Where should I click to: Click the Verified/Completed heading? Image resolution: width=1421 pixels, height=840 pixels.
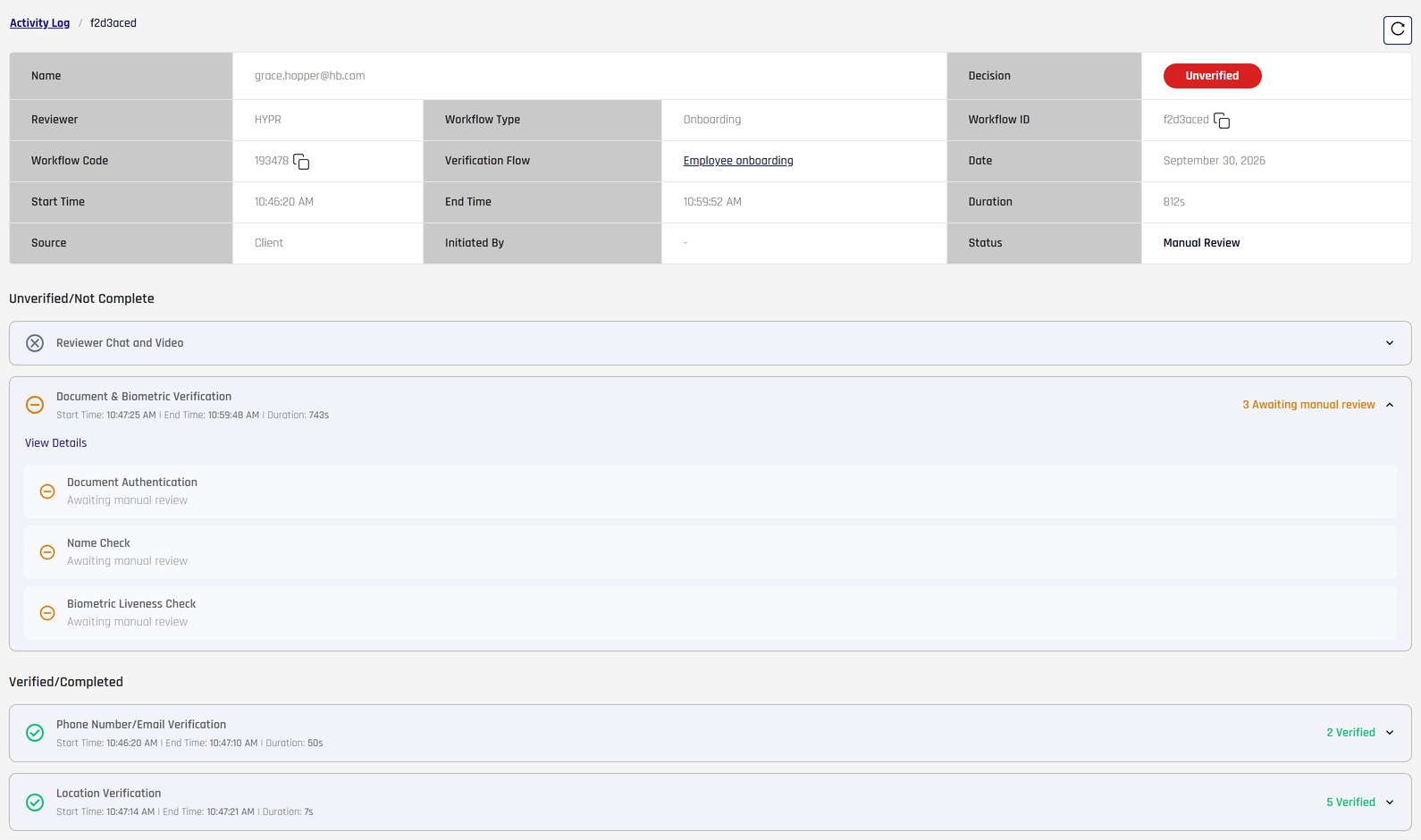coord(66,682)
